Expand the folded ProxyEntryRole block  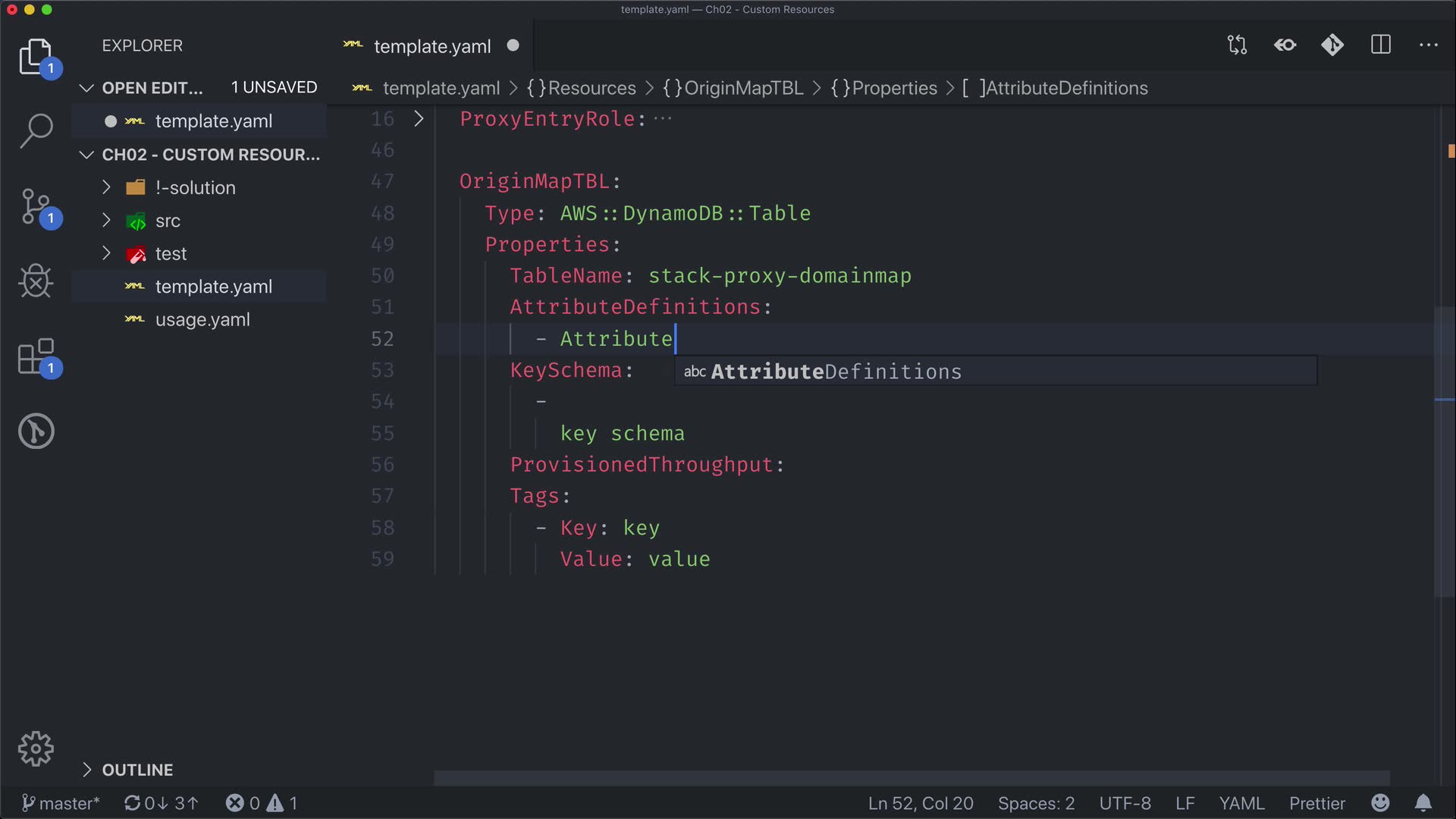(x=419, y=119)
